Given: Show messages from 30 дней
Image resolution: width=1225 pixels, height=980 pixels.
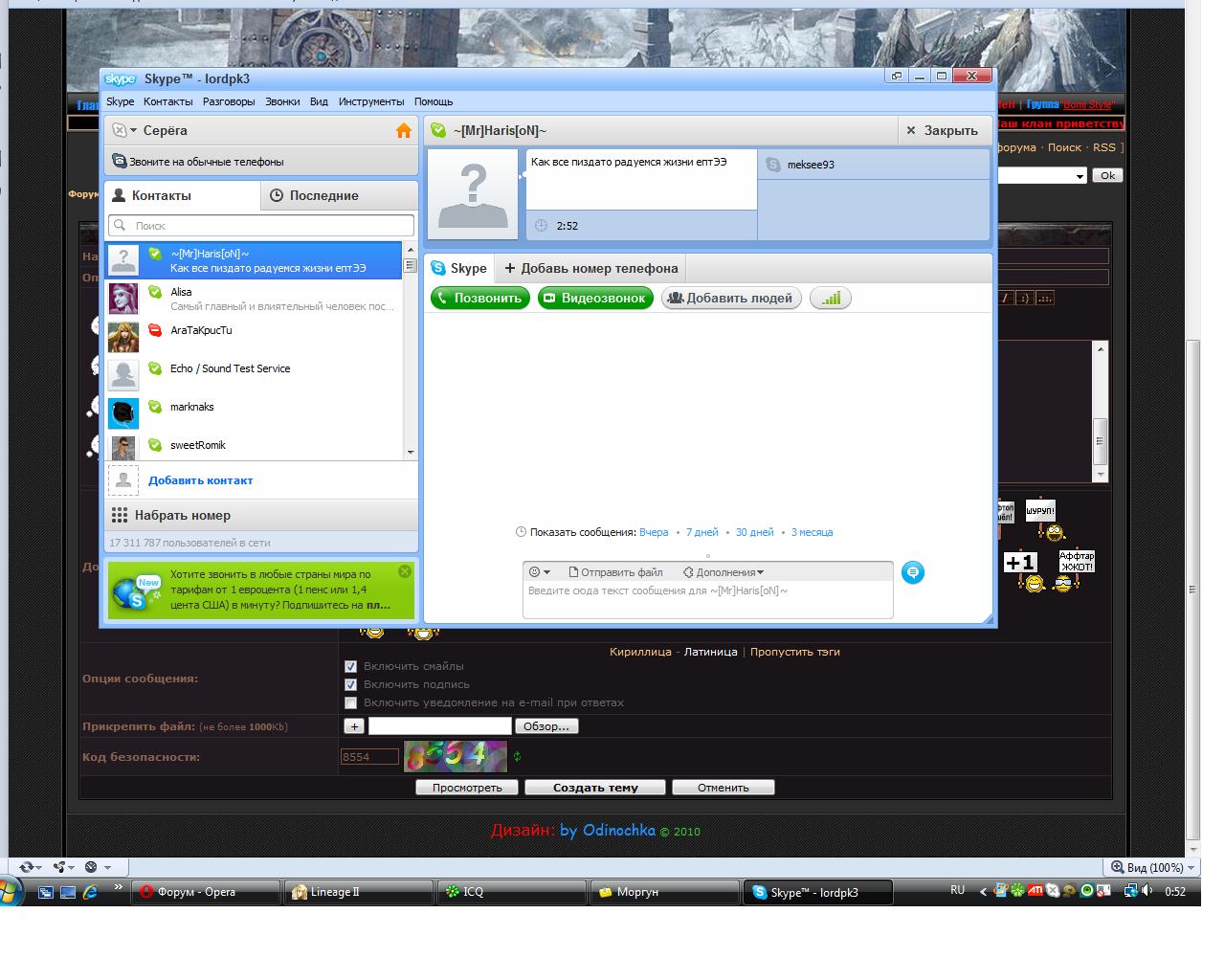Looking at the screenshot, I should pos(754,532).
